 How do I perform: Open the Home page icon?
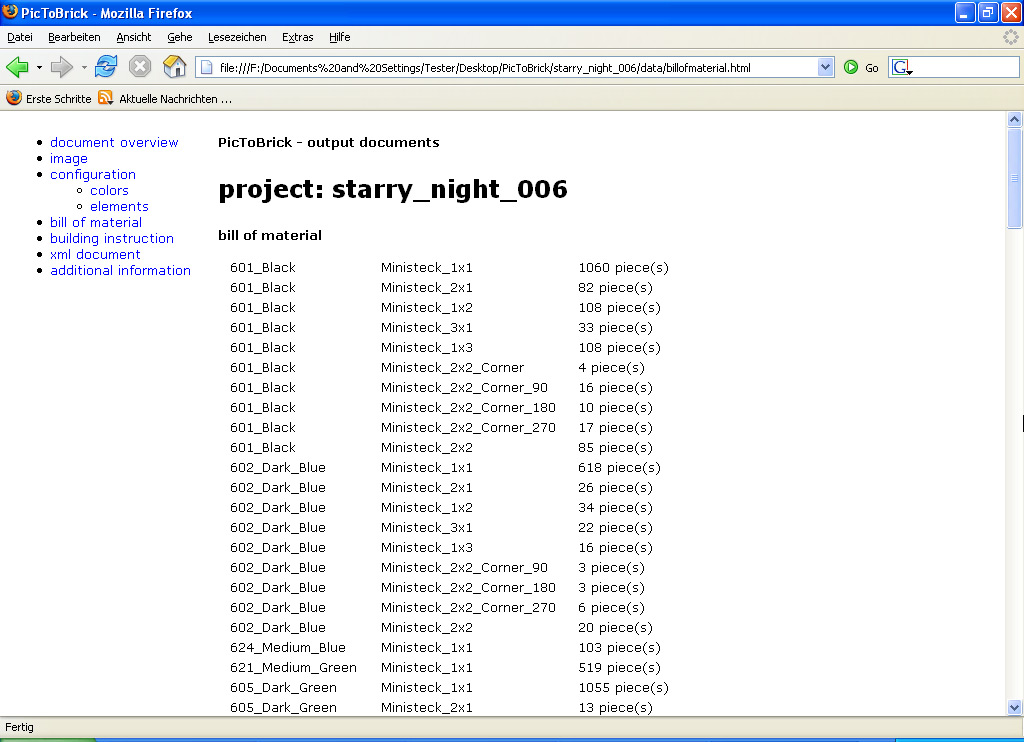point(174,67)
